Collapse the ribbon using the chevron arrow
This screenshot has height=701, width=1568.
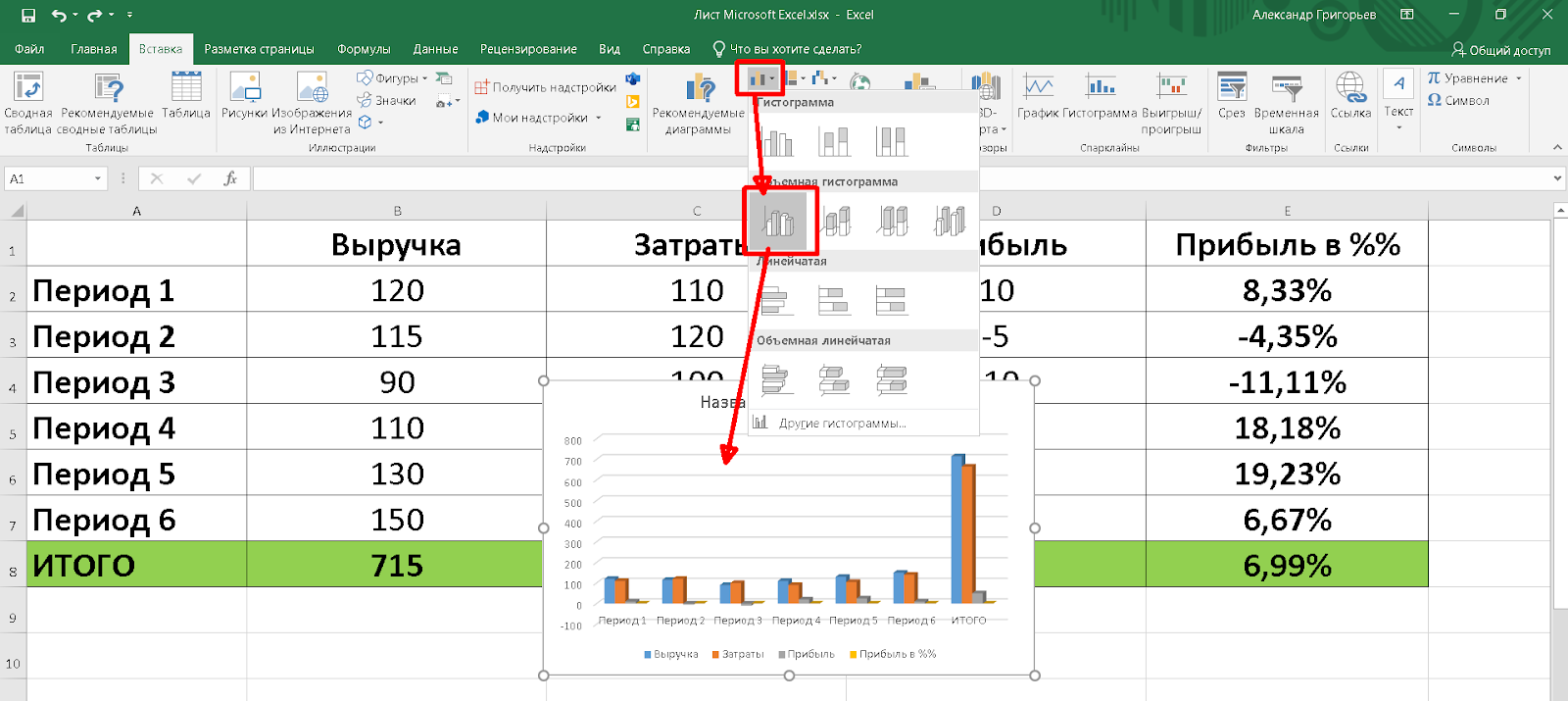[x=1557, y=147]
